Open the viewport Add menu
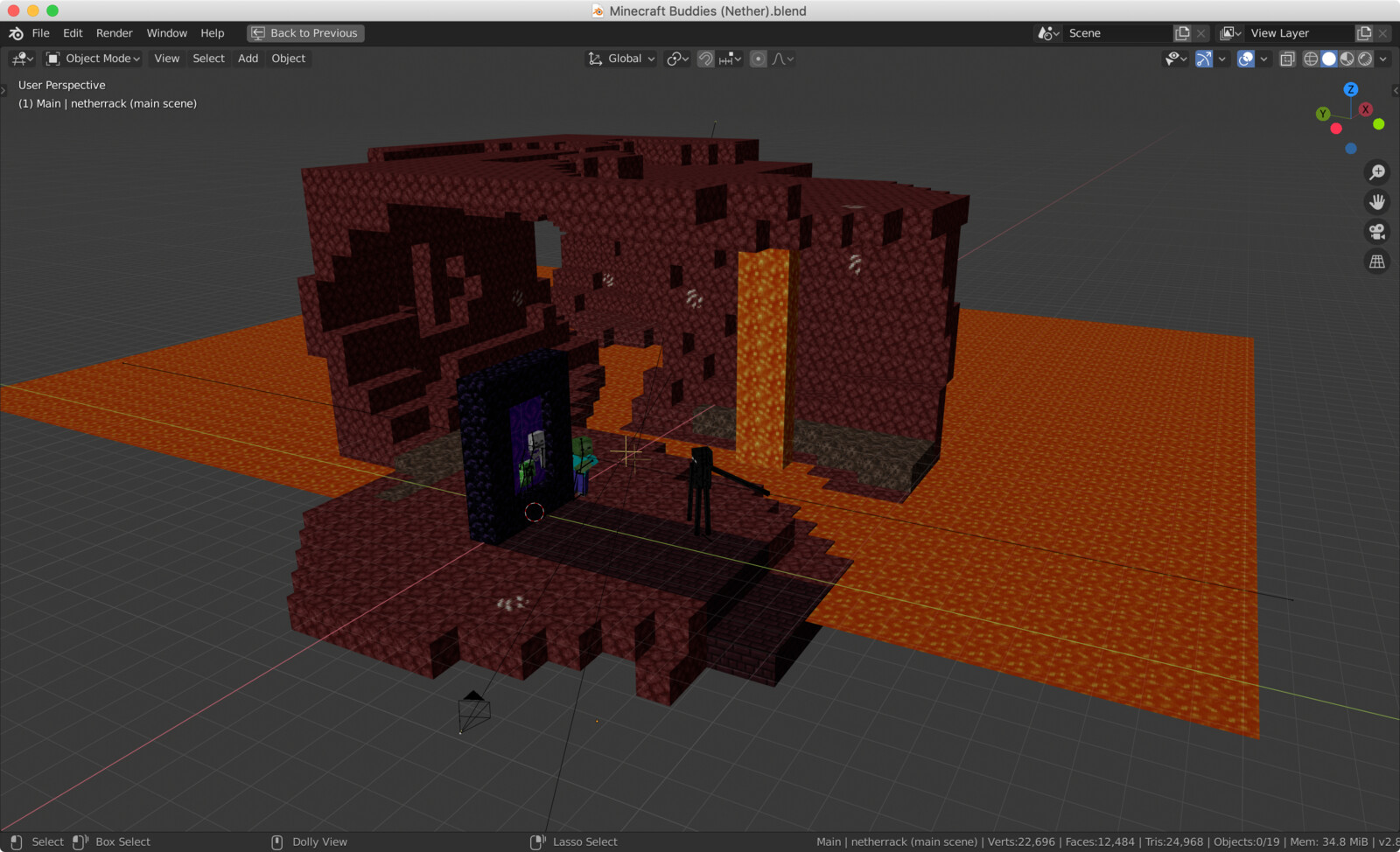 (x=248, y=59)
